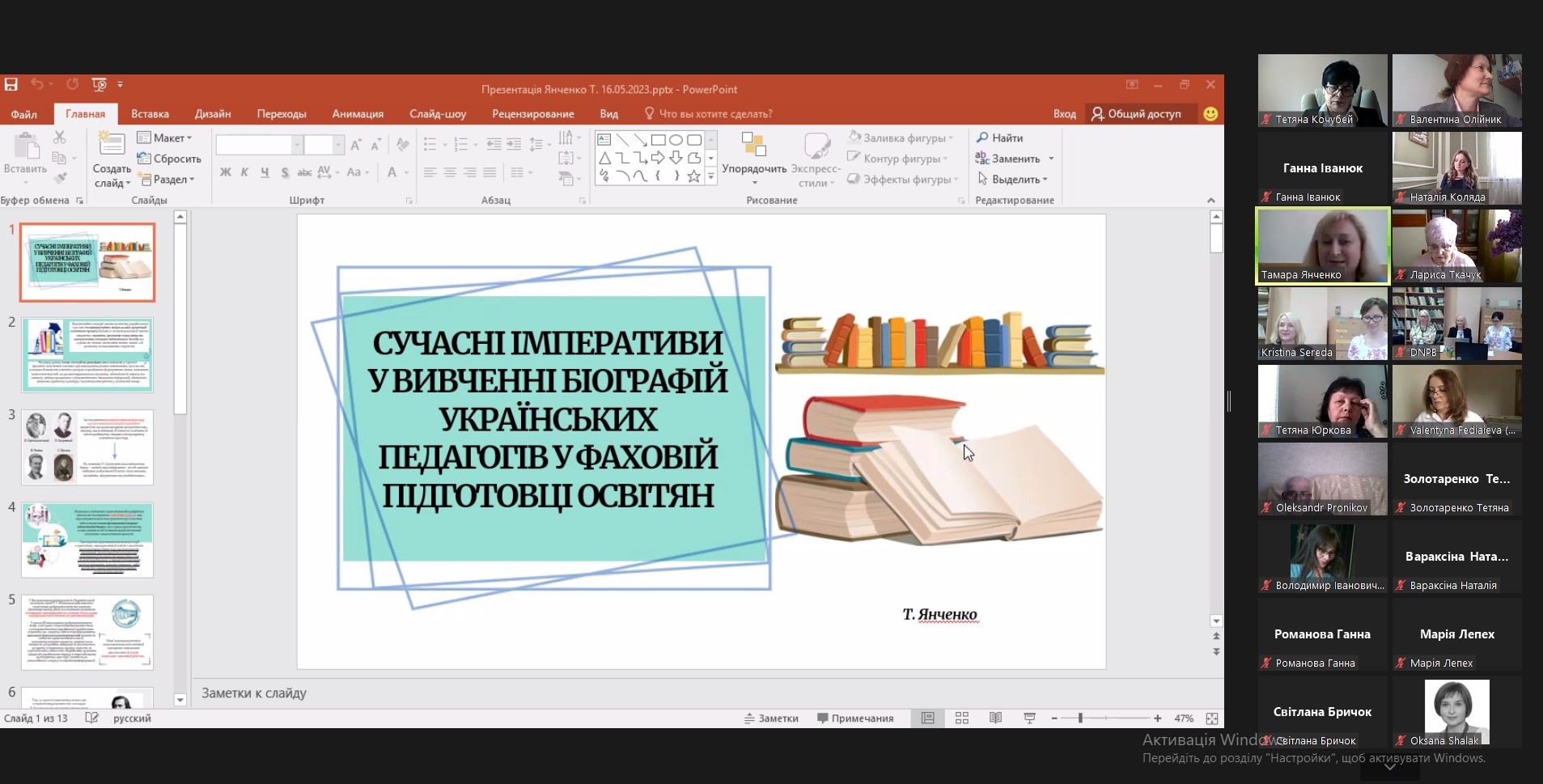The height and width of the screenshot is (784, 1543).
Task: Start slideshow from beginning via quick access icon
Action: pos(100,84)
